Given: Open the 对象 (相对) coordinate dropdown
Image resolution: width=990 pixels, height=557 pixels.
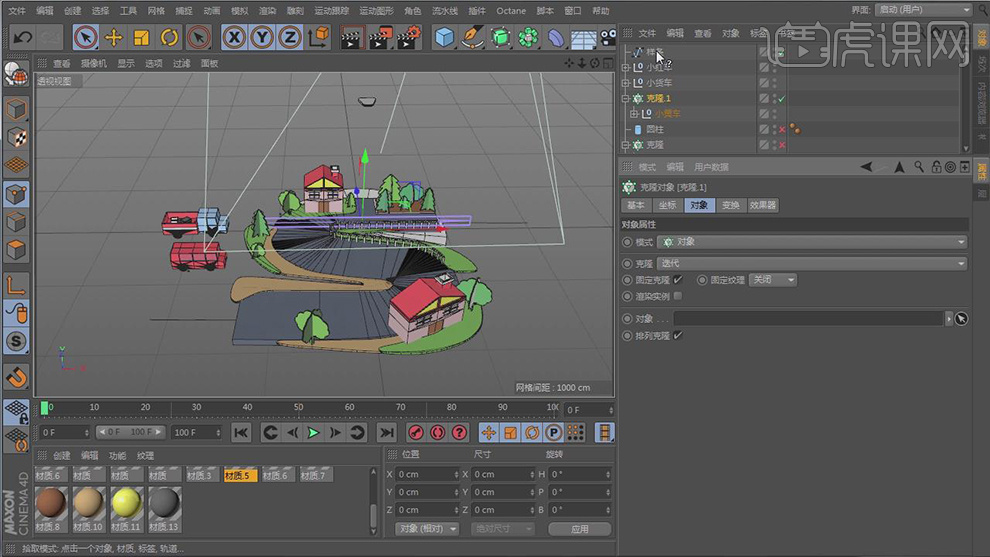Looking at the screenshot, I should pyautogui.click(x=427, y=529).
